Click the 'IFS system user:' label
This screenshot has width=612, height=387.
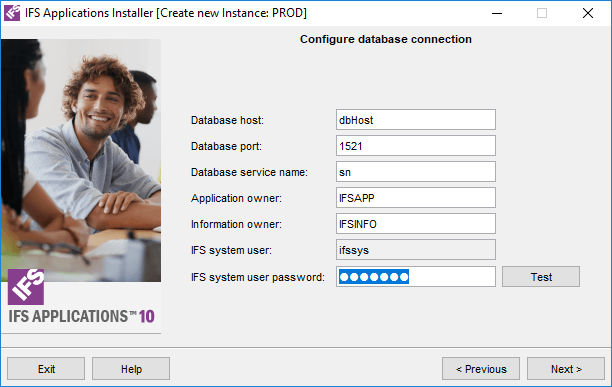pyautogui.click(x=231, y=250)
